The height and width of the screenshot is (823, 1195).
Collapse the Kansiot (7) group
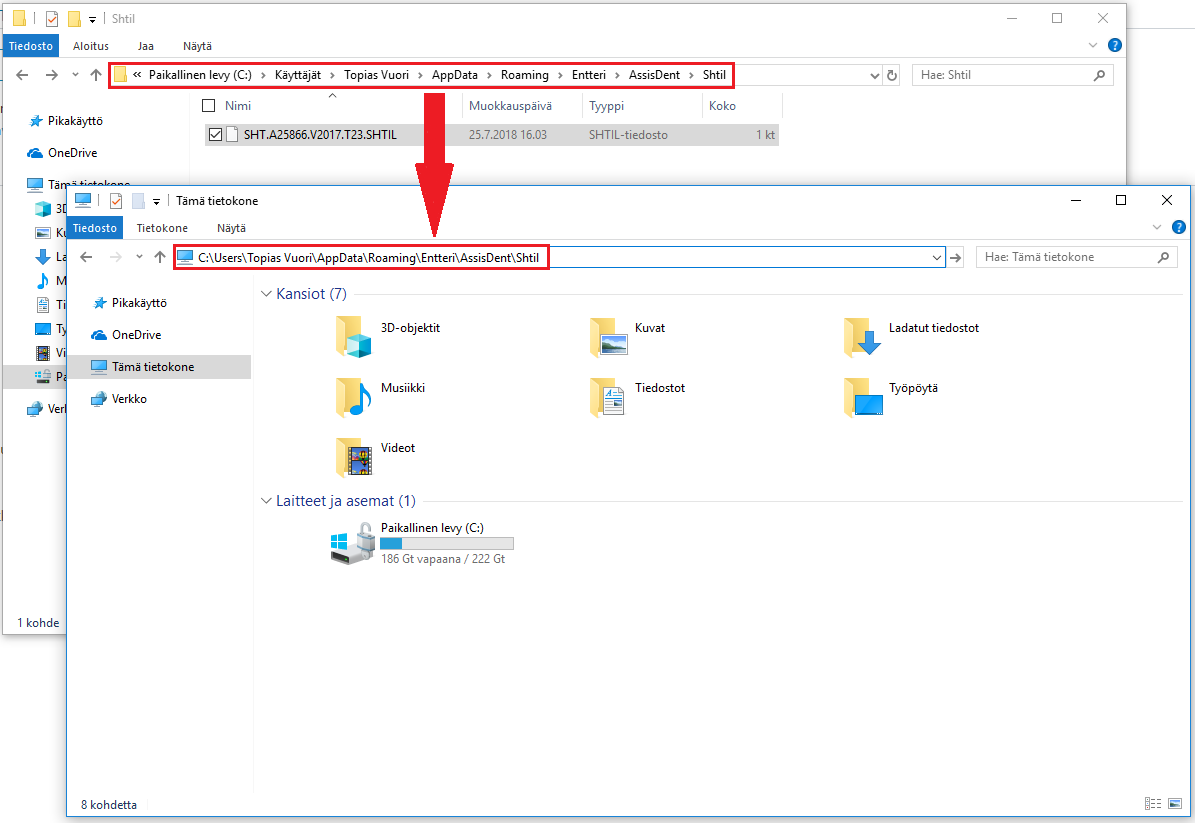pos(266,294)
